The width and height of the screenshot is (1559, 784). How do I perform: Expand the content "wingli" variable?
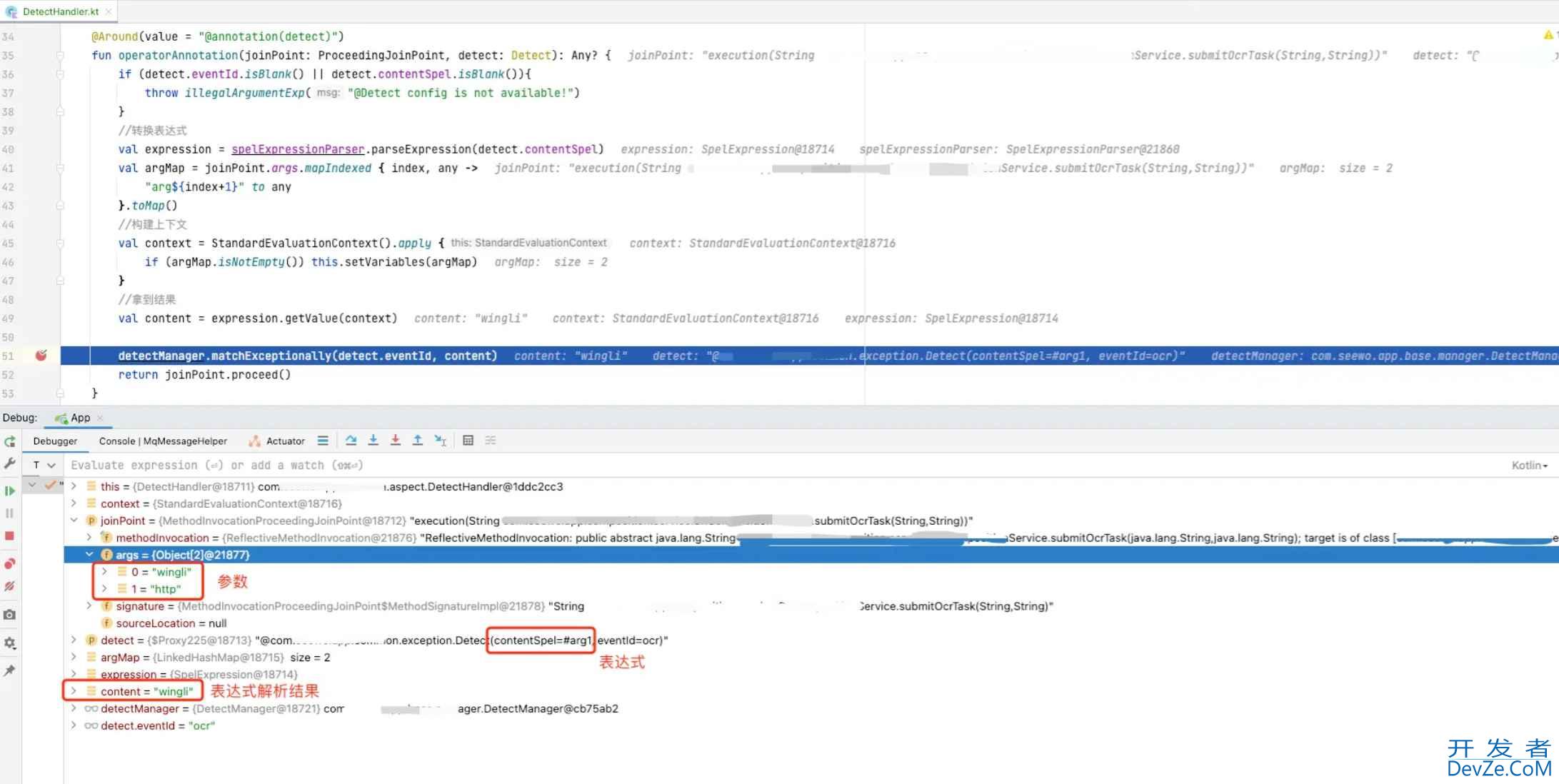[74, 691]
